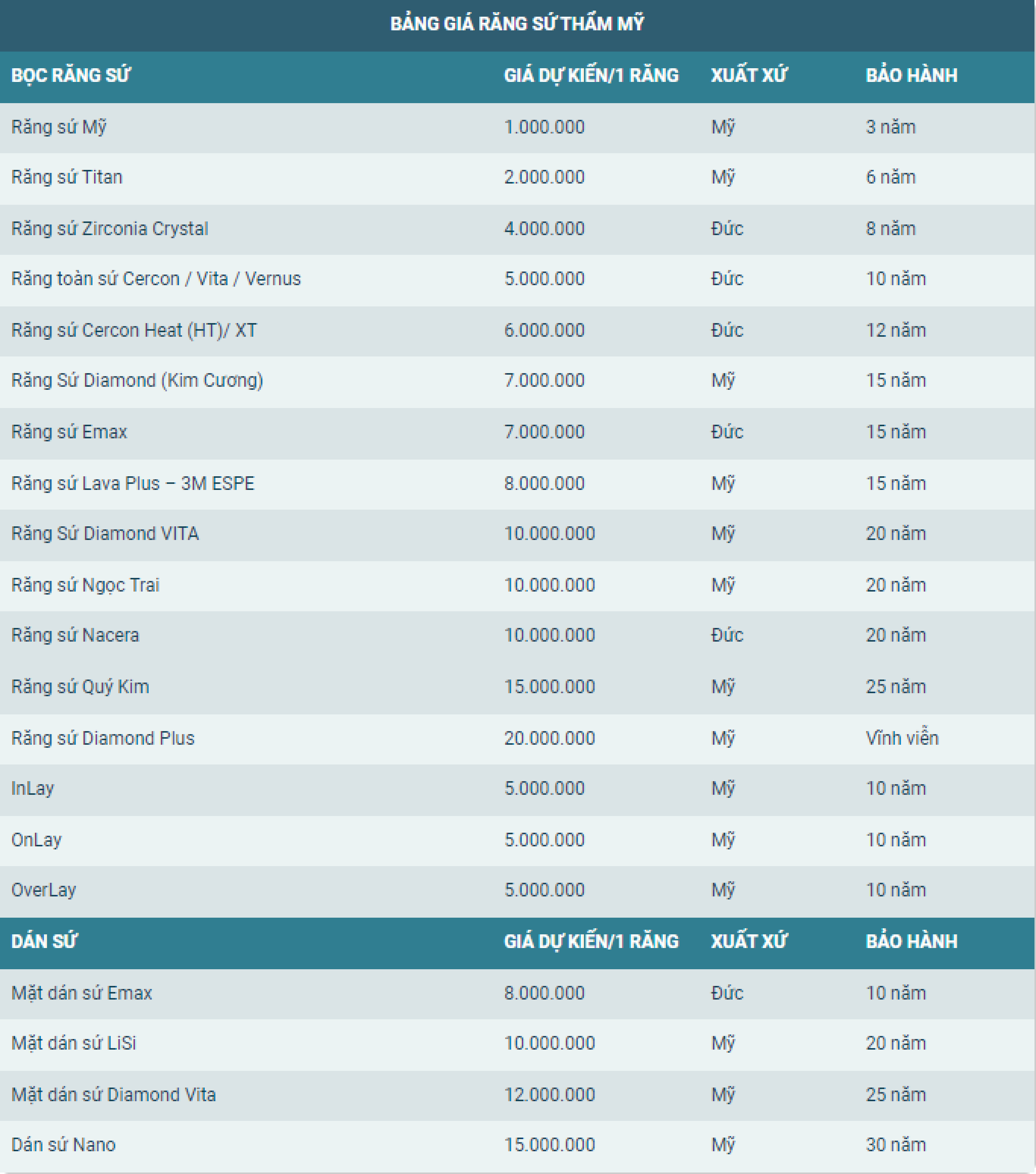This screenshot has width=1036, height=1174.
Task: Click 'Vĩnh viễn' warranty cell
Action: [902, 738]
